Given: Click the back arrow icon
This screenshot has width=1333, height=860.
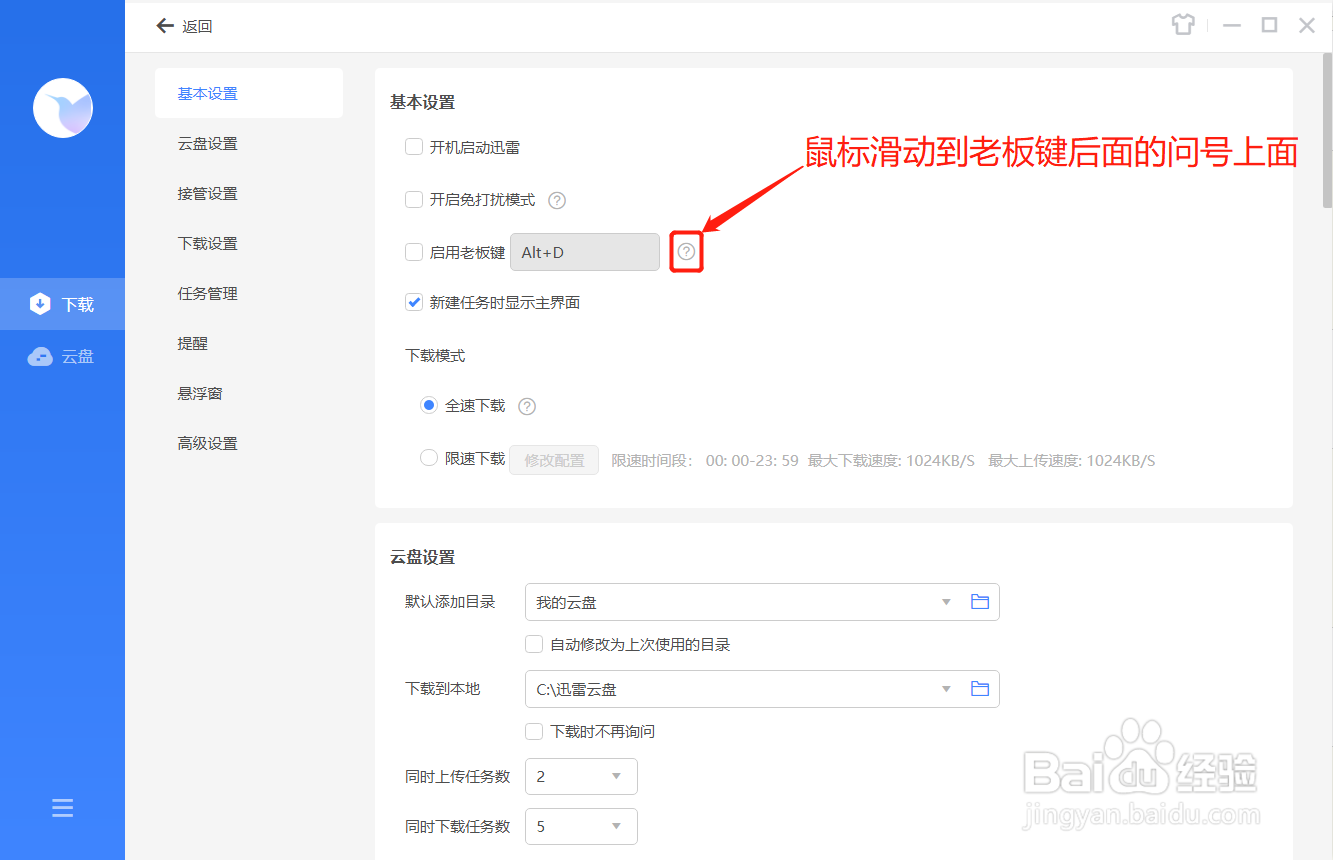Looking at the screenshot, I should [165, 26].
